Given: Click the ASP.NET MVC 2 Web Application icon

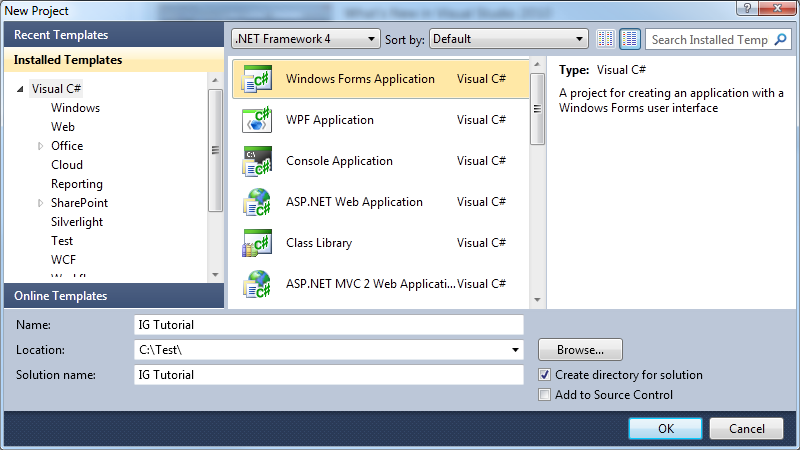Looking at the screenshot, I should click(257, 284).
